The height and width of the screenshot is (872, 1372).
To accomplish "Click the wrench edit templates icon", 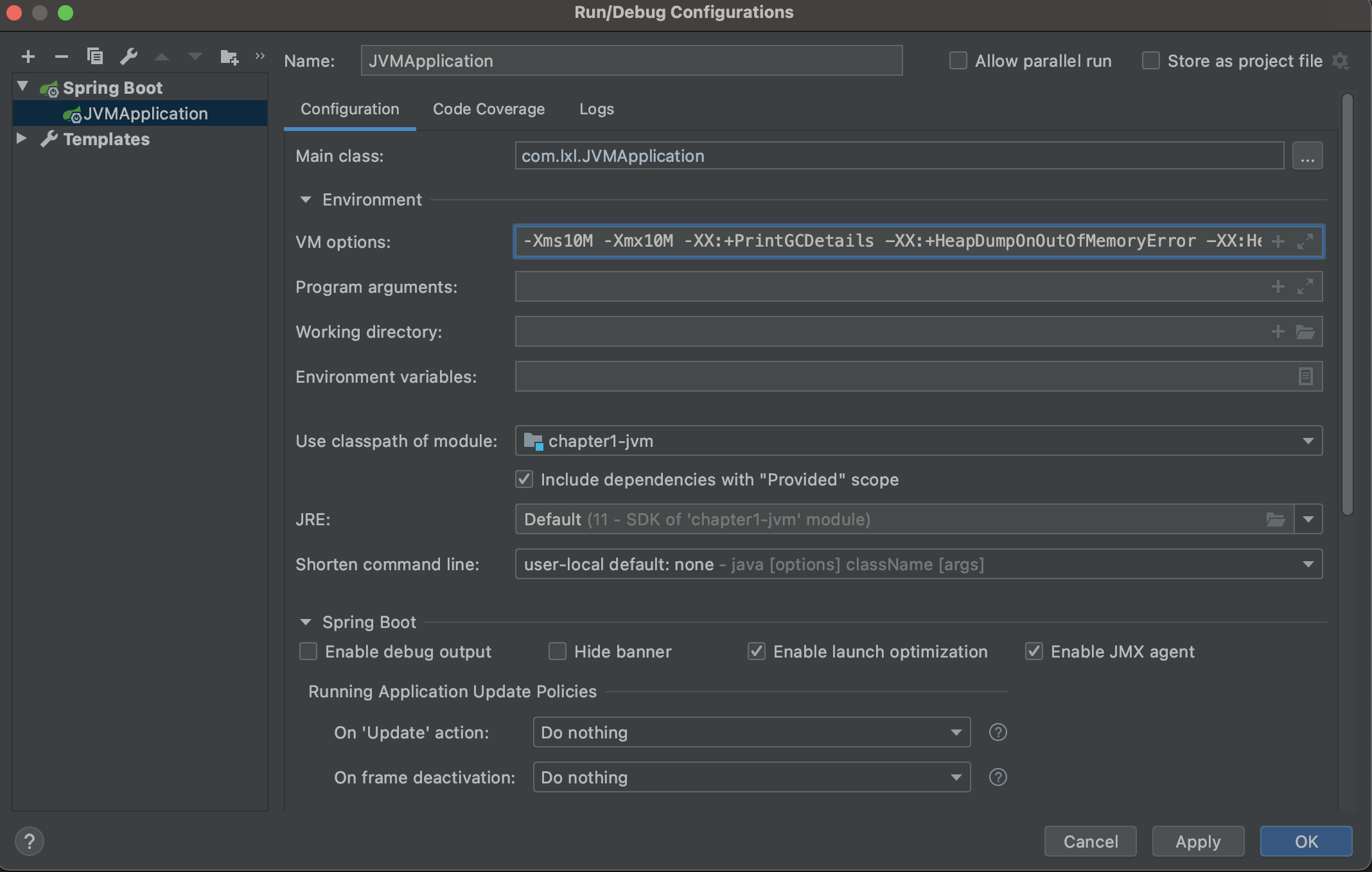I will click(x=128, y=57).
